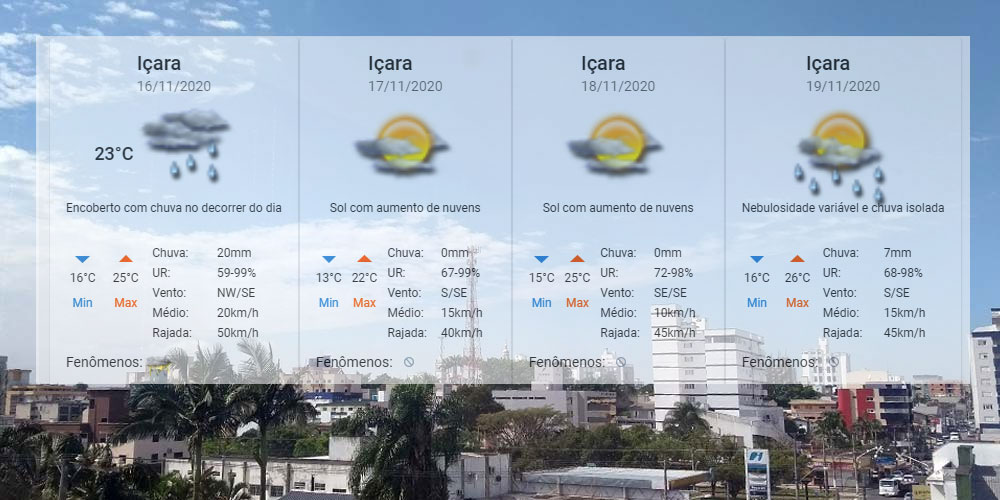Click the Fenômenos icon on the 16/11 card
Image resolution: width=1000 pixels, height=500 pixels.
(158, 362)
